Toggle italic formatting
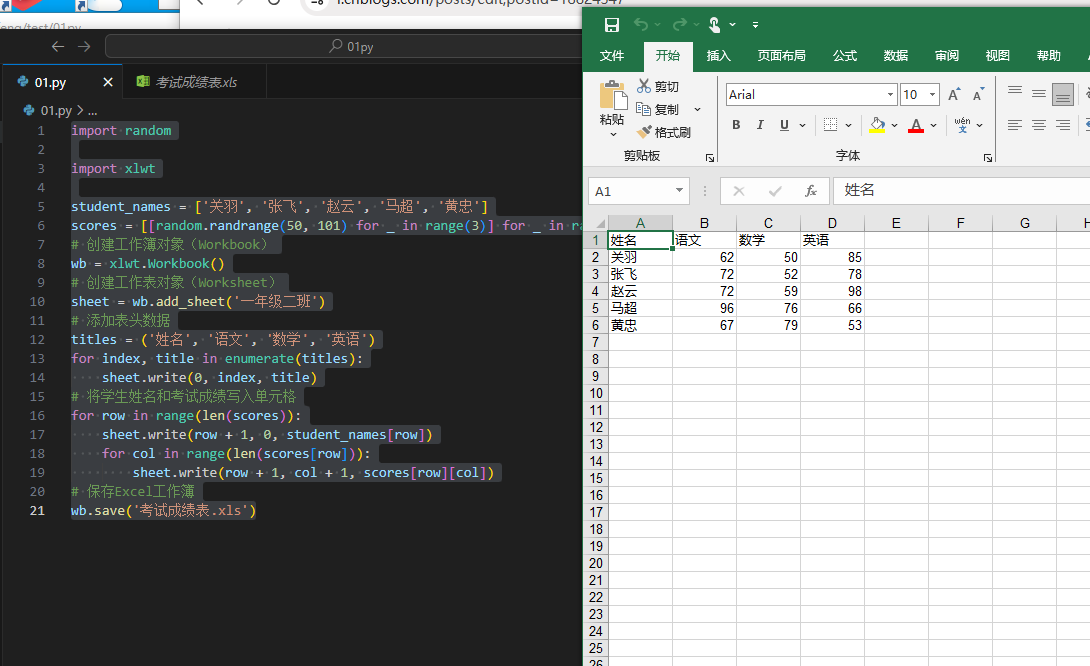 pos(760,125)
